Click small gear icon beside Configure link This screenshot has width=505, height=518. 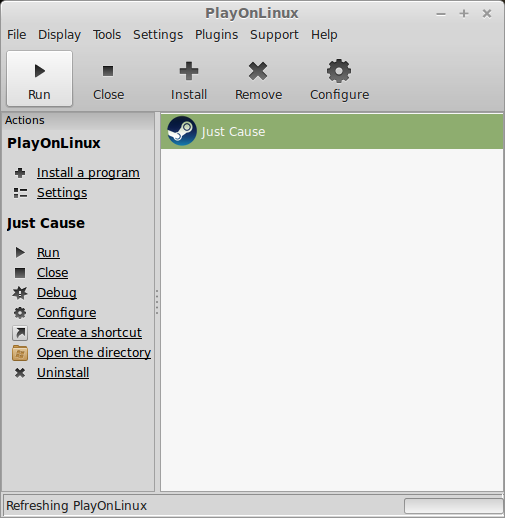[20, 313]
